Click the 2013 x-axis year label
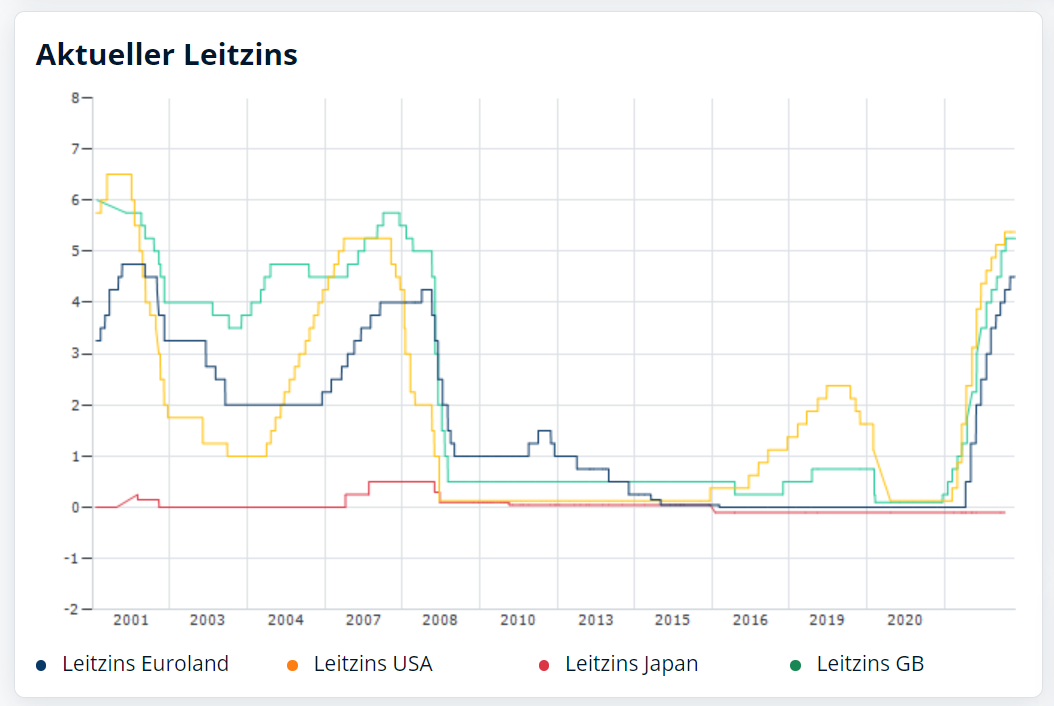Screen dimensions: 1054x706 click(595, 621)
